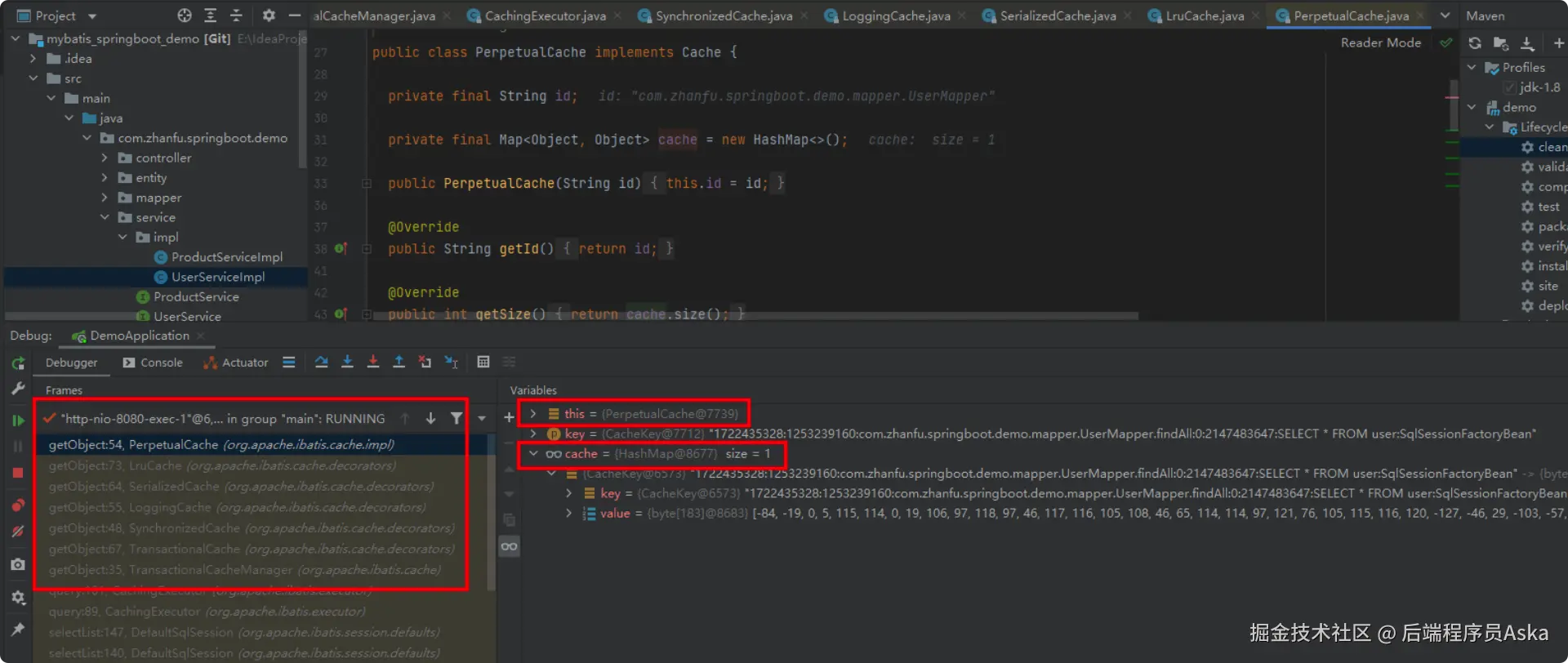Stop the debug session with the red square
Image resolution: width=1568 pixels, height=663 pixels.
pyautogui.click(x=18, y=473)
